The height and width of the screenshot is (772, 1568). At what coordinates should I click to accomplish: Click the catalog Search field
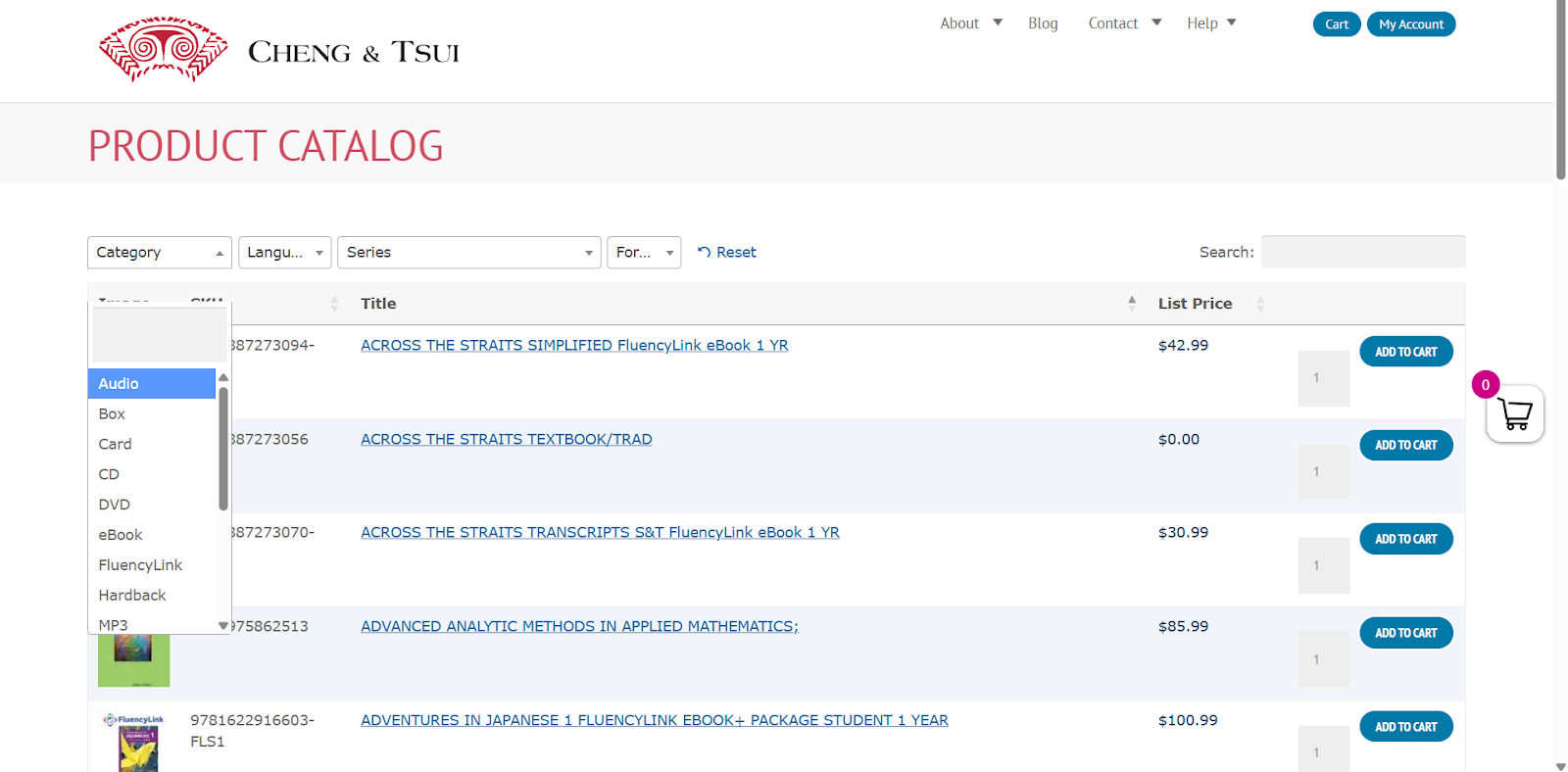(1363, 252)
